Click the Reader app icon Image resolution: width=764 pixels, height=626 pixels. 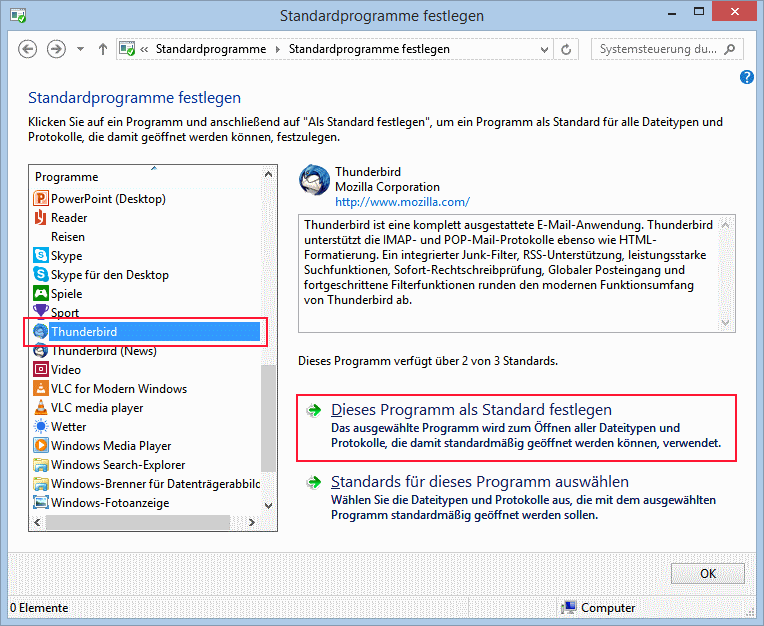40,218
